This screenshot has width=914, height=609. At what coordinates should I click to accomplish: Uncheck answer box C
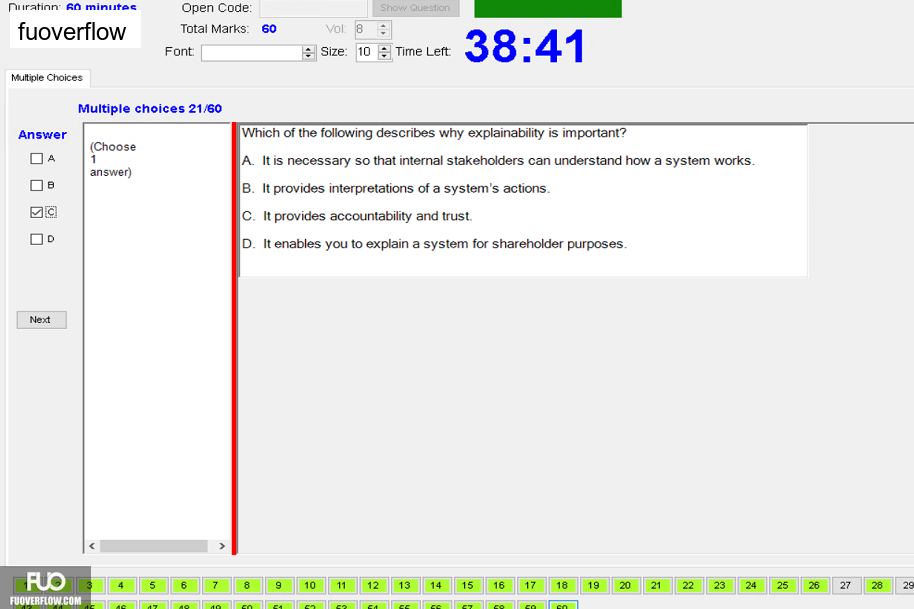[37, 212]
